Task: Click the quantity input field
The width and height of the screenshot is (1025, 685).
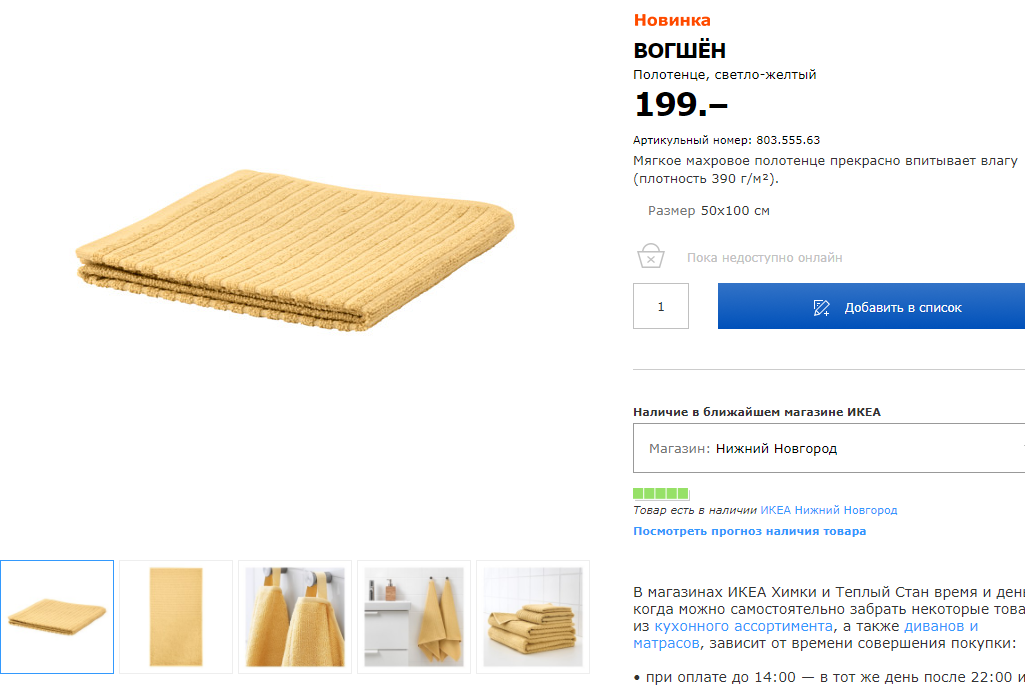Action: 660,306
